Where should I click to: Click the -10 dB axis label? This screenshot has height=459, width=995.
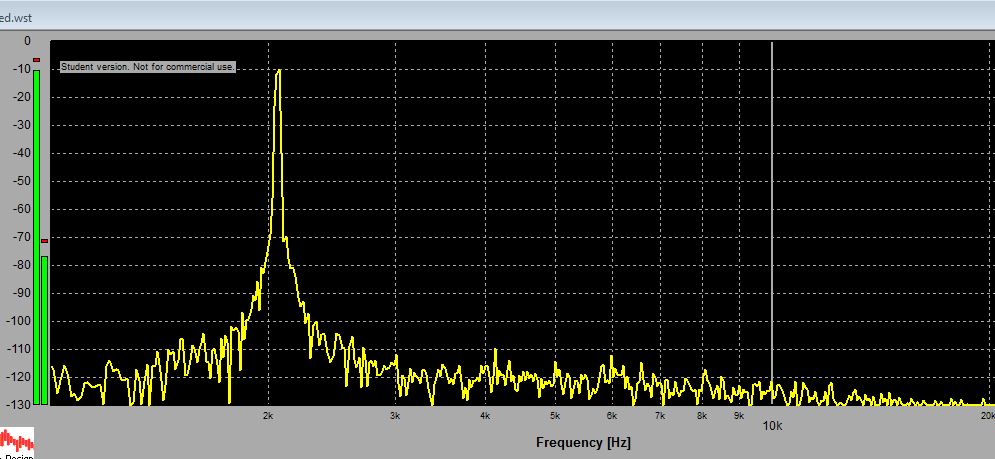[22, 69]
